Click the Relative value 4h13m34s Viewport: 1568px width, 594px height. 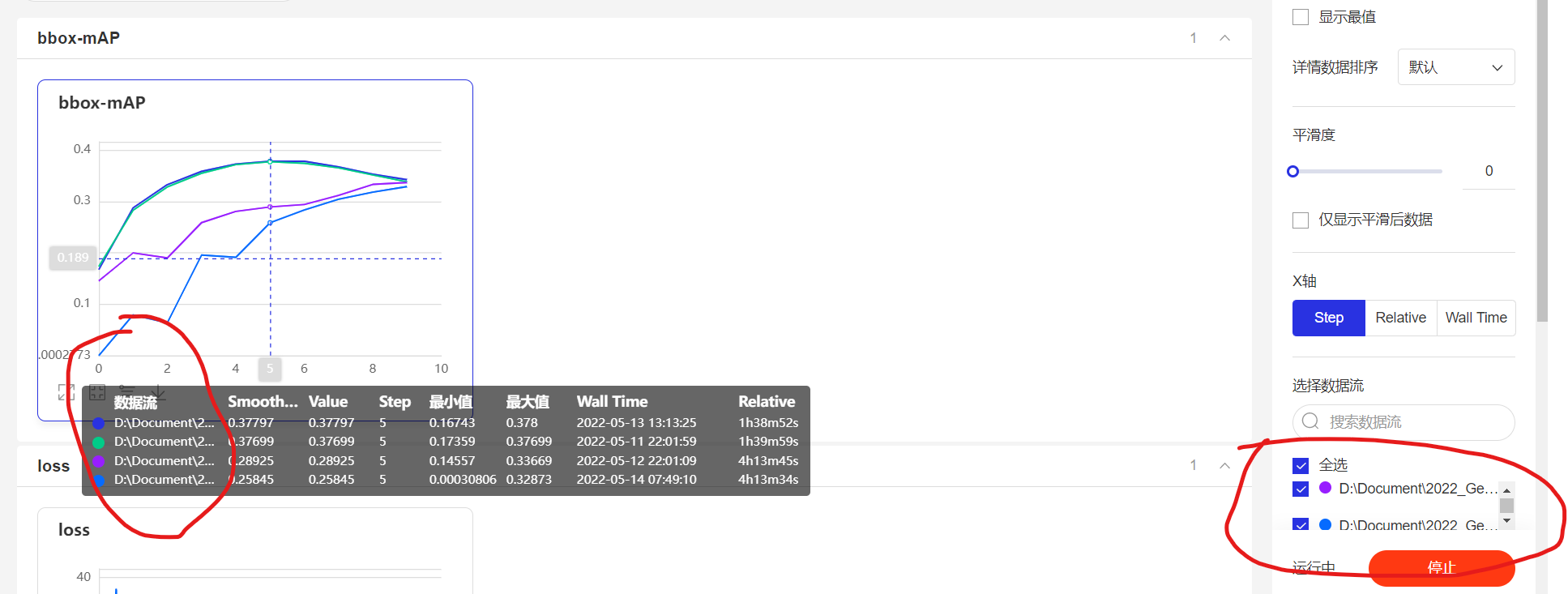pyautogui.click(x=768, y=480)
